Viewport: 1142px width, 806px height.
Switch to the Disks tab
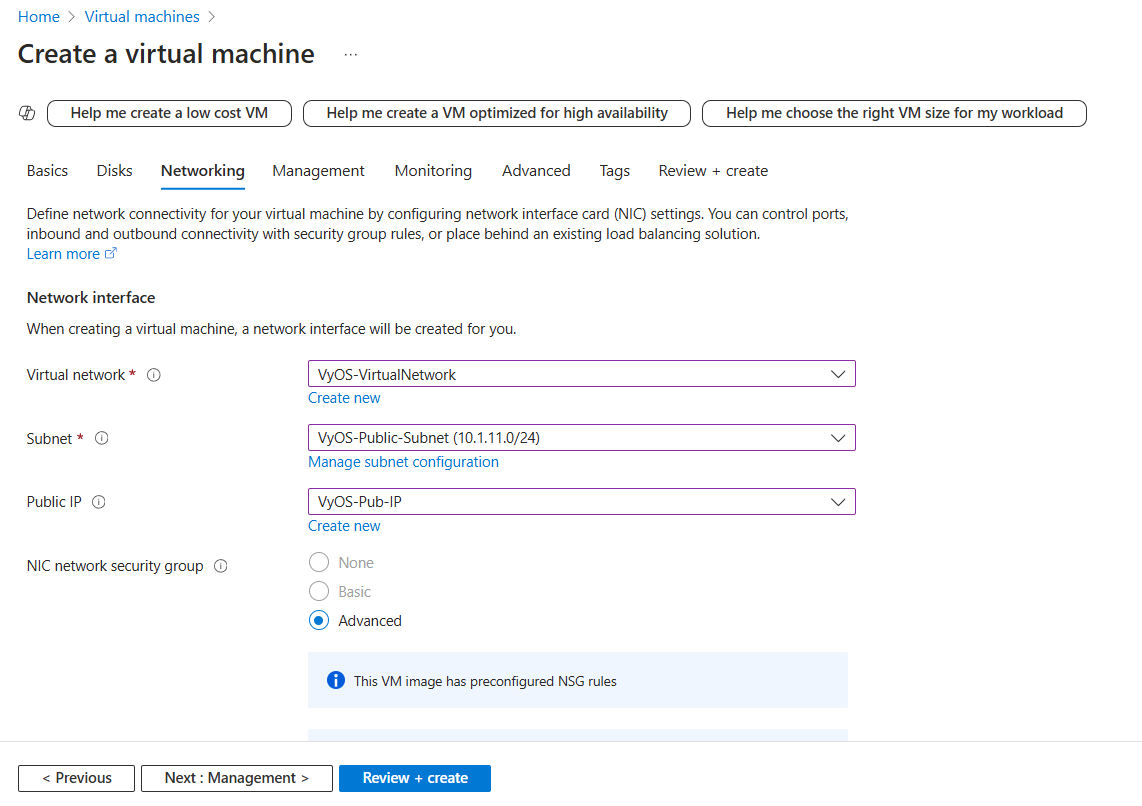coord(113,171)
